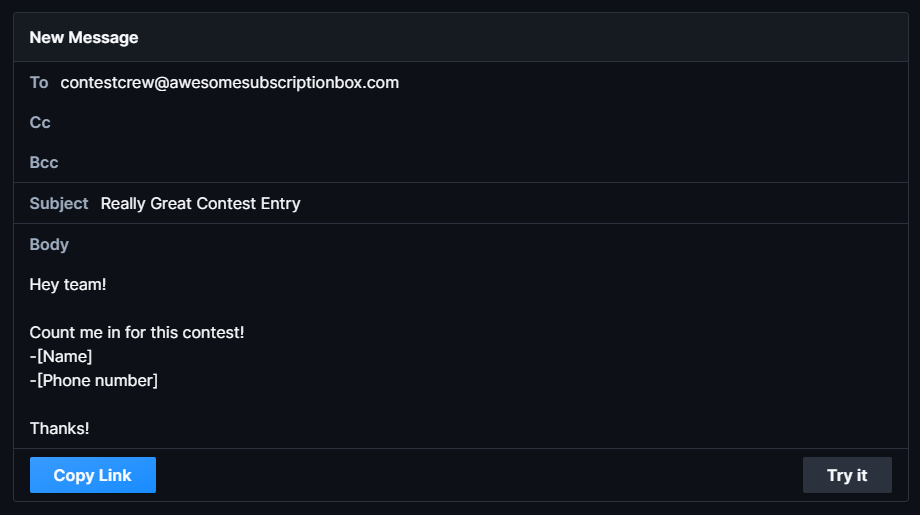Place cursor on the Thanks! line
This screenshot has width=920, height=515.
pos(60,429)
